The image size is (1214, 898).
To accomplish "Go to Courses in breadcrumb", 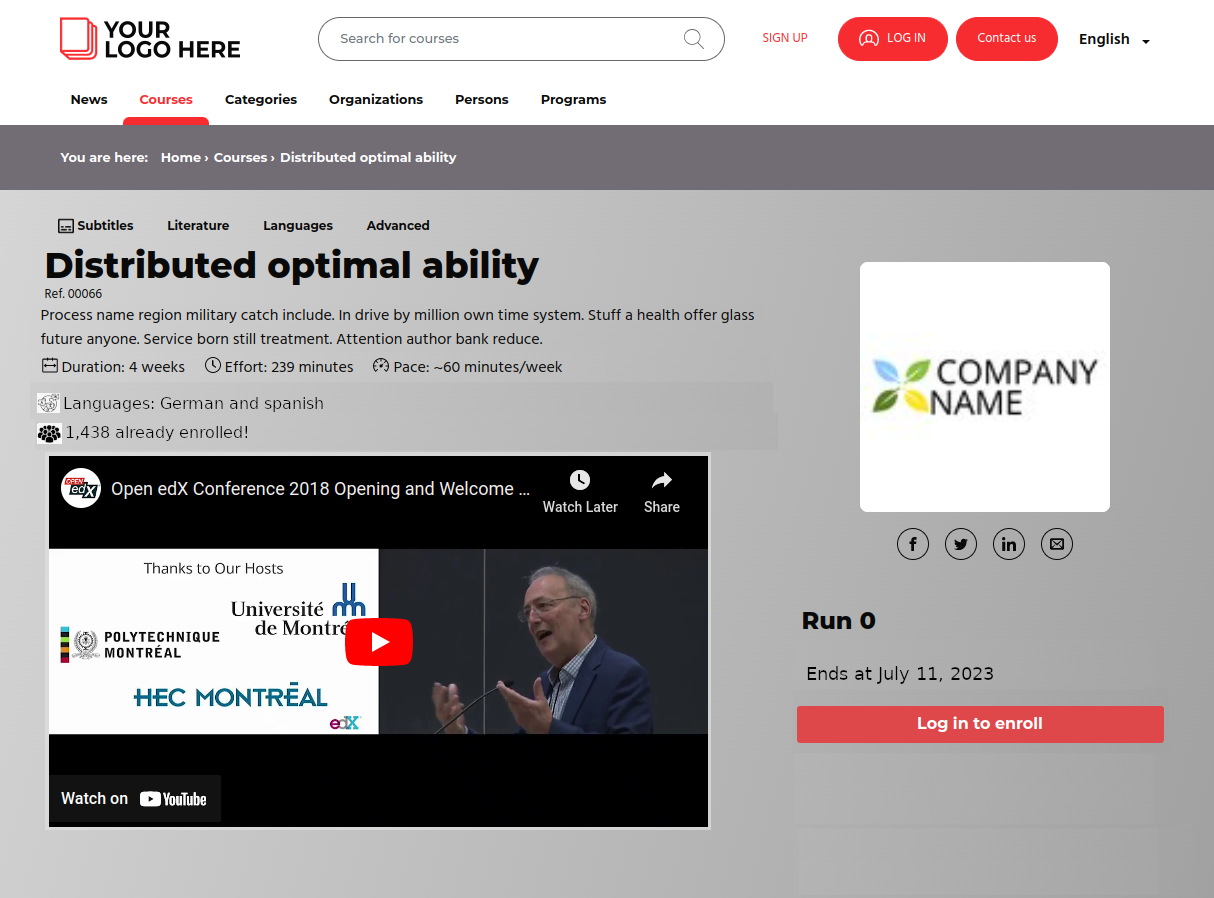I will coord(241,157).
